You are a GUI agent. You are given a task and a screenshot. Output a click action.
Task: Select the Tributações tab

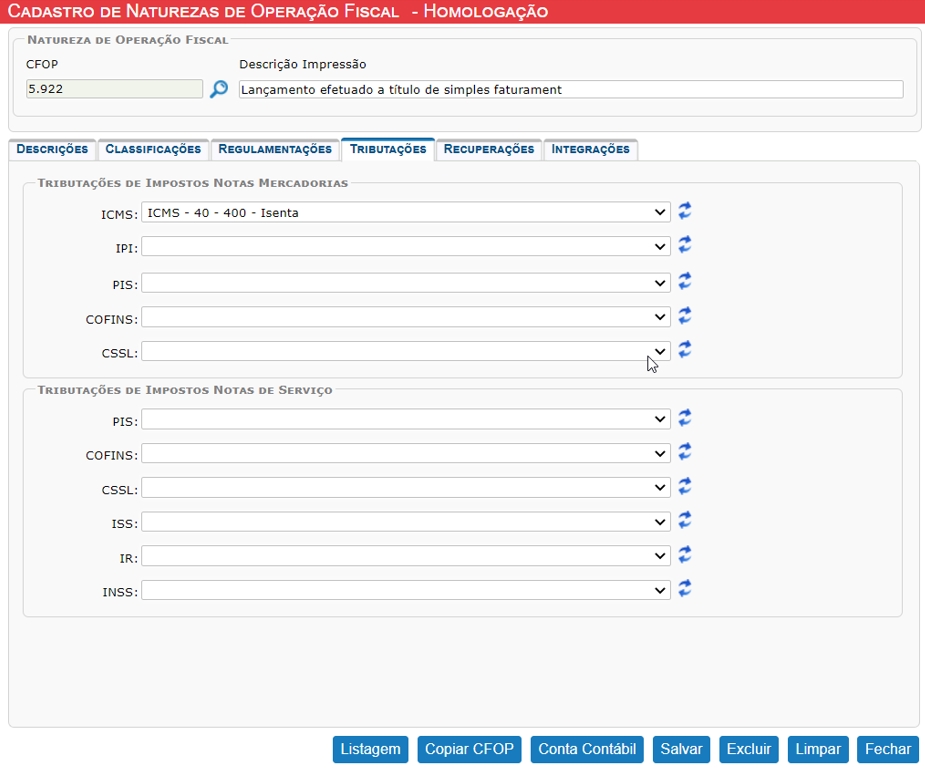pyautogui.click(x=388, y=149)
